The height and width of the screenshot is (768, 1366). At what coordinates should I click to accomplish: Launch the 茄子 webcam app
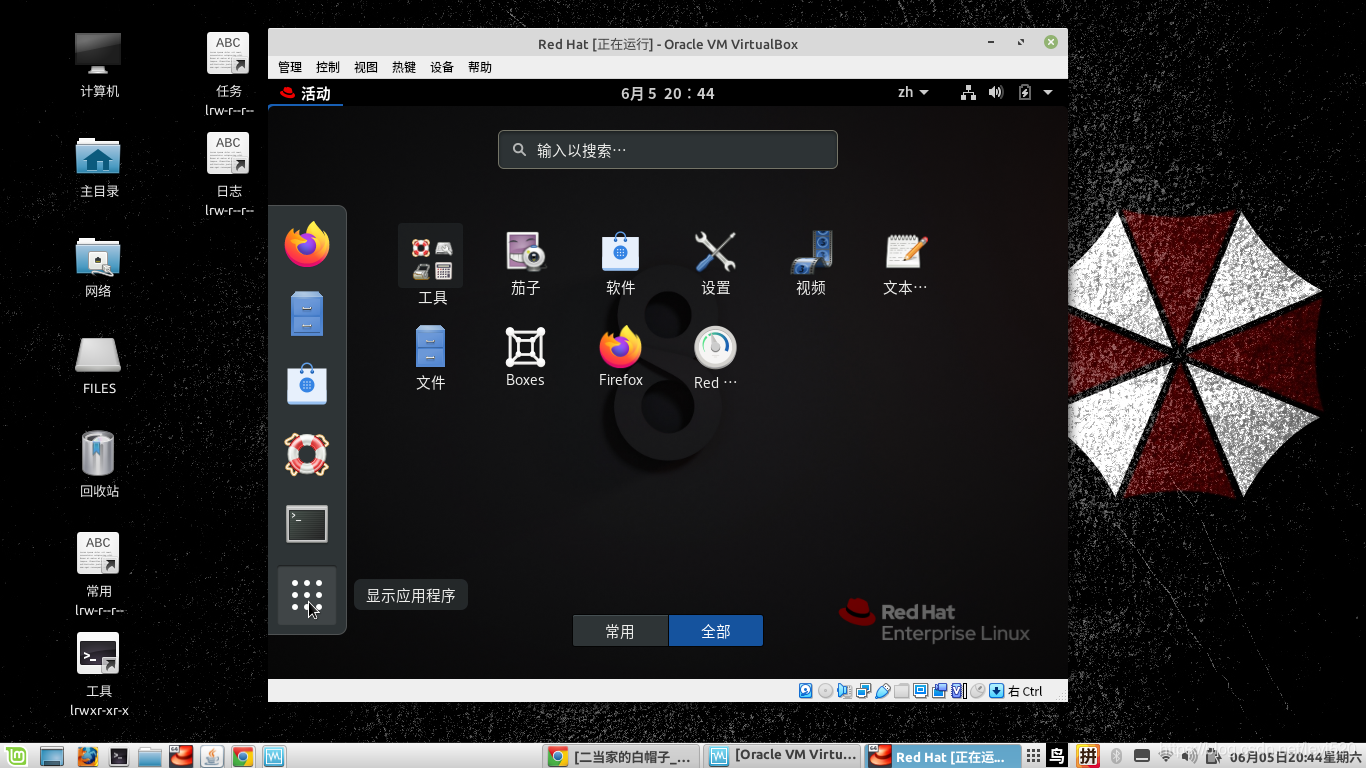525,265
